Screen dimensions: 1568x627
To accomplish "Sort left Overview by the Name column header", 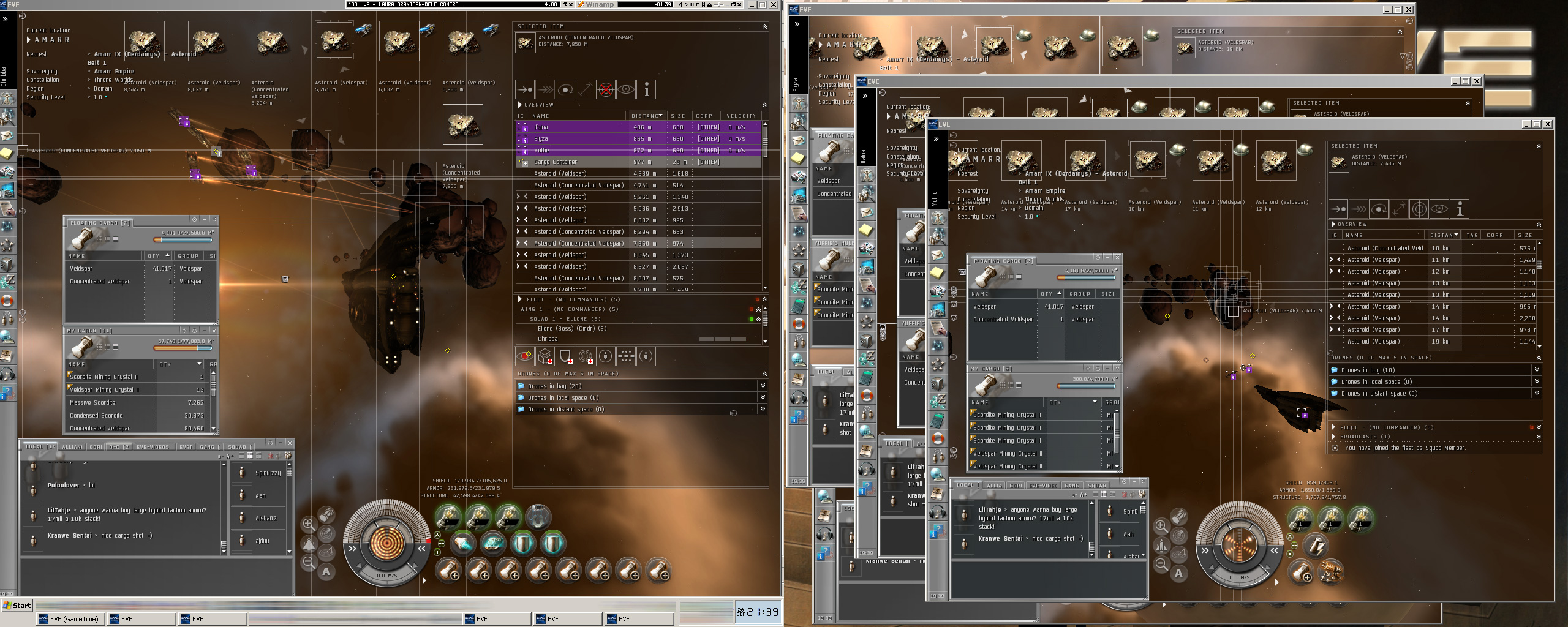I will [x=578, y=116].
